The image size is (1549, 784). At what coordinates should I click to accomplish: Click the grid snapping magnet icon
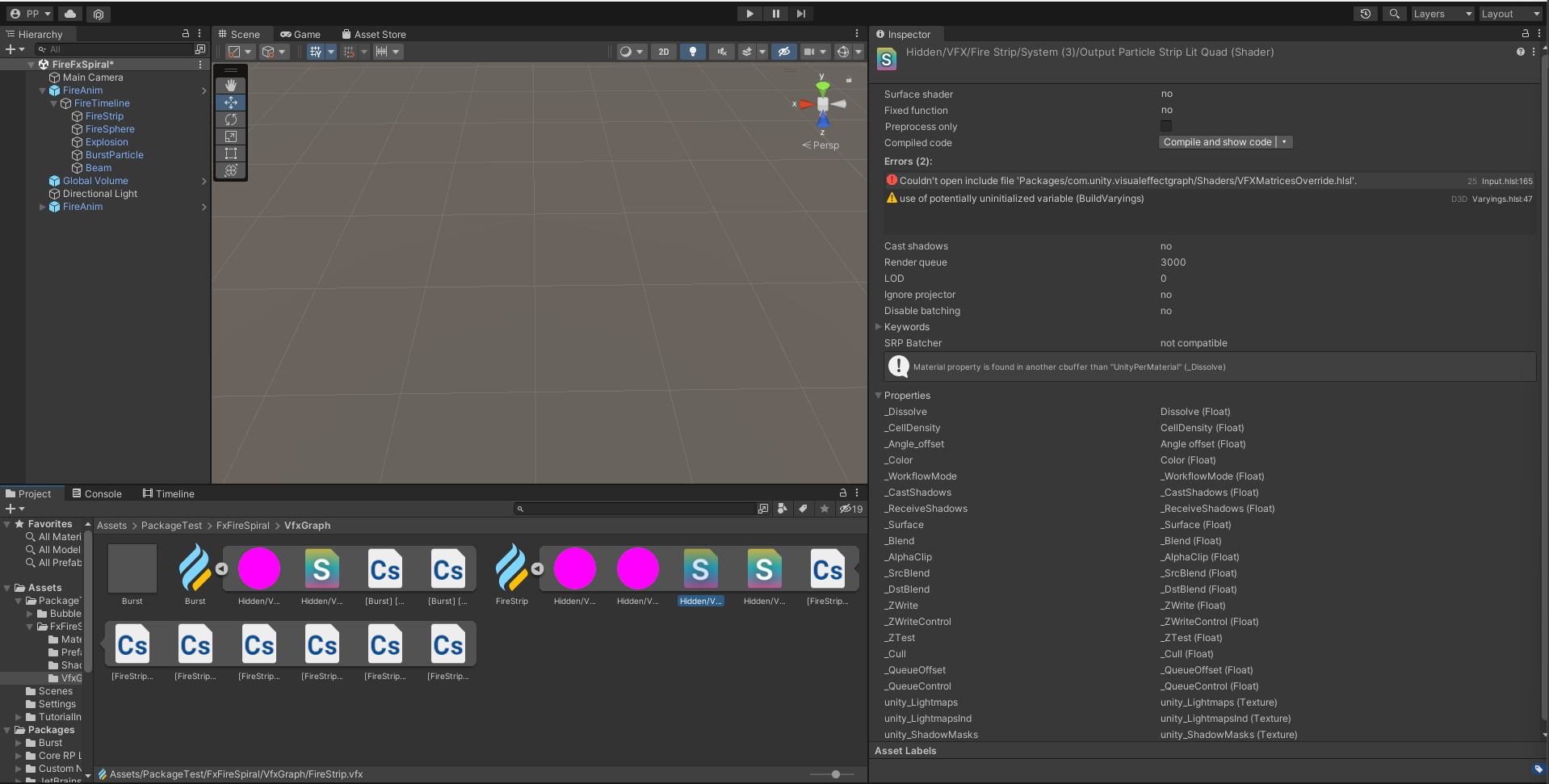351,51
